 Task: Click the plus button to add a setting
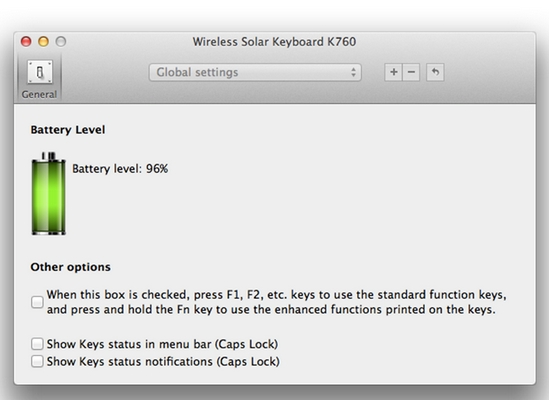[394, 72]
